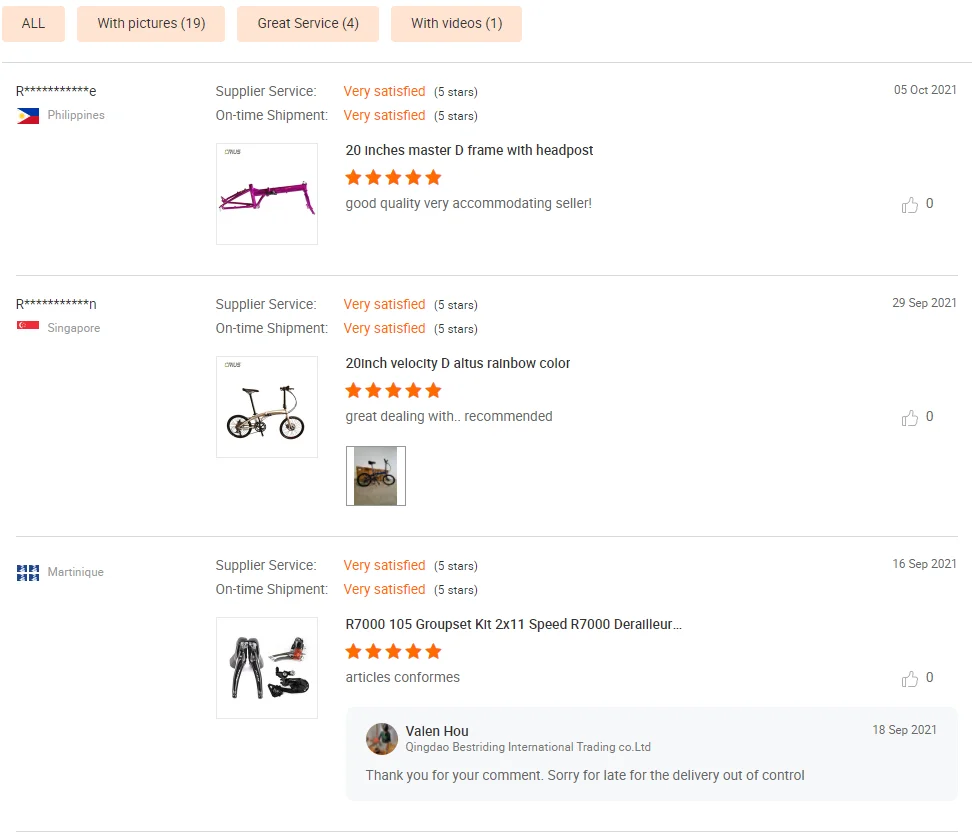Image resolution: width=979 pixels, height=833 pixels.
Task: Click the Philippines flag icon
Action: point(28,116)
